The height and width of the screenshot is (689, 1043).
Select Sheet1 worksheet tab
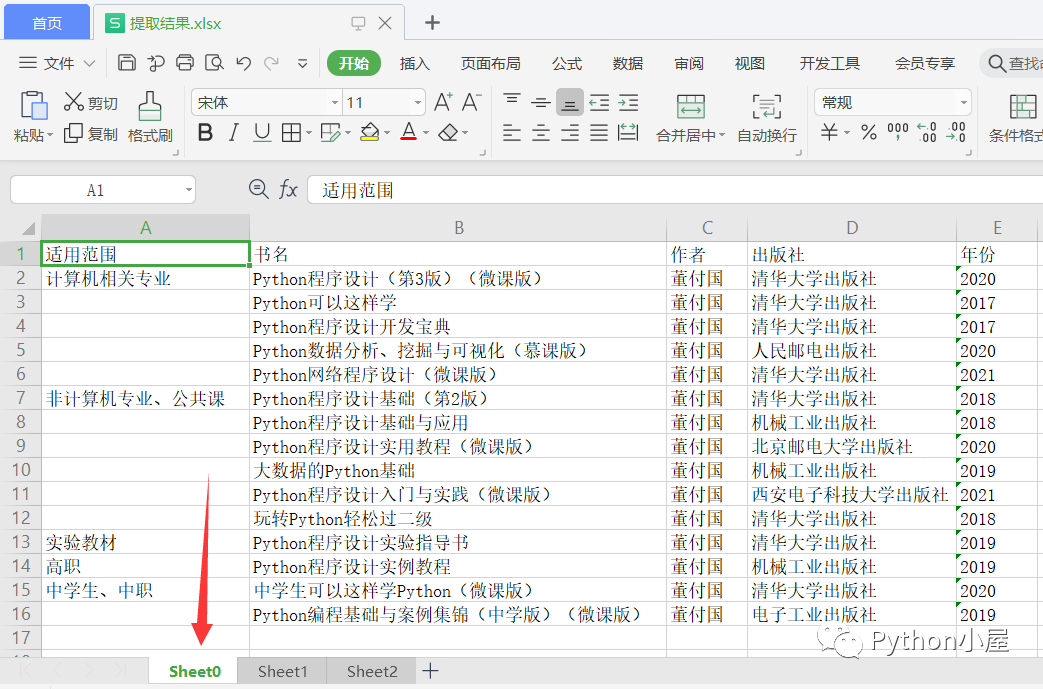pos(282,672)
